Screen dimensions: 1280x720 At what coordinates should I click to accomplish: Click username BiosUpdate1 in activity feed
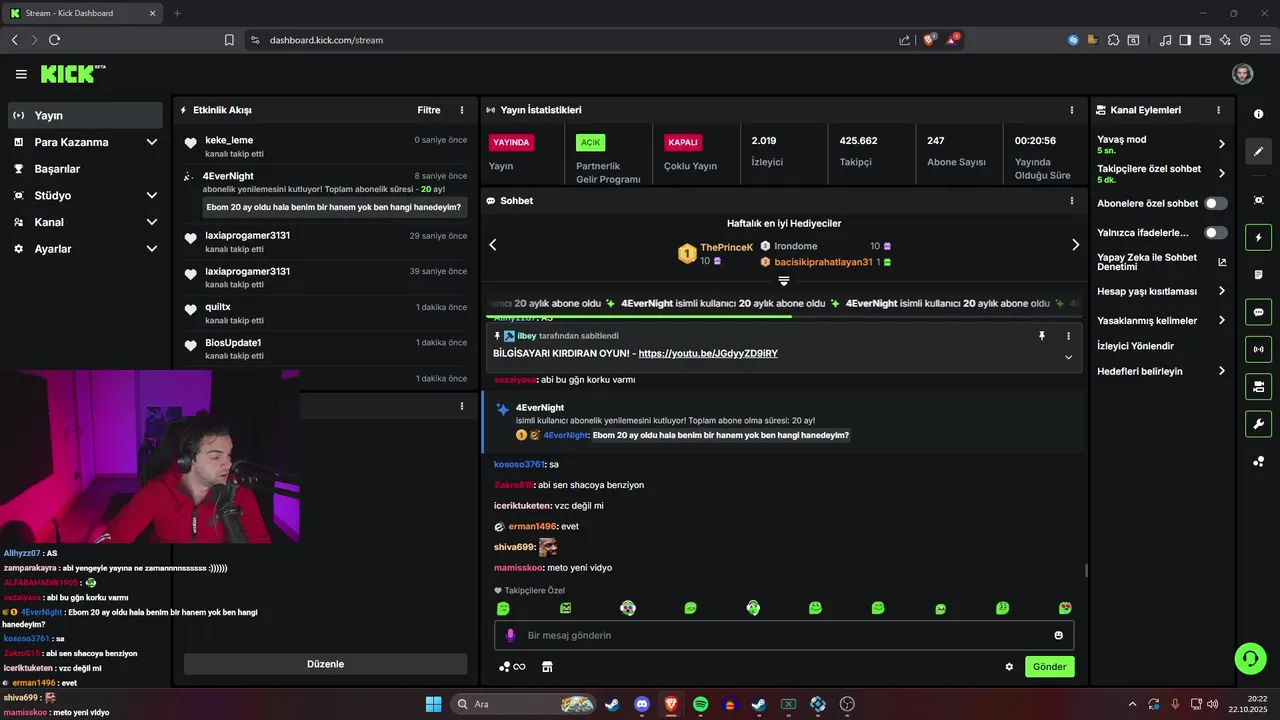233,343
